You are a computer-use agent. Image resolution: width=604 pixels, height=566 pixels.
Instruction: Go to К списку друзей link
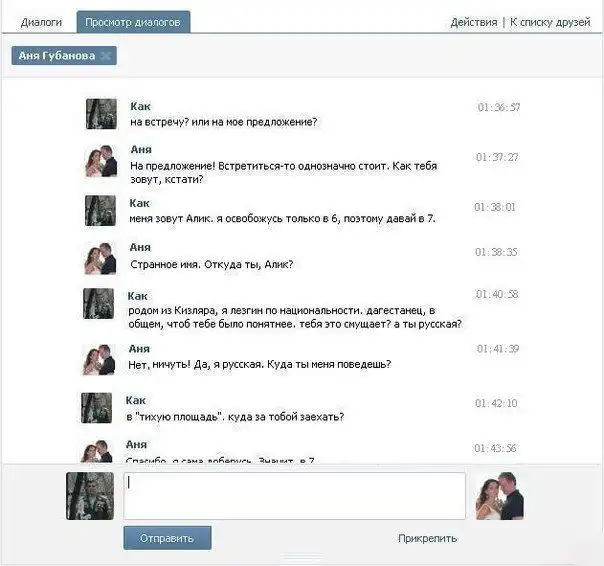pos(550,22)
